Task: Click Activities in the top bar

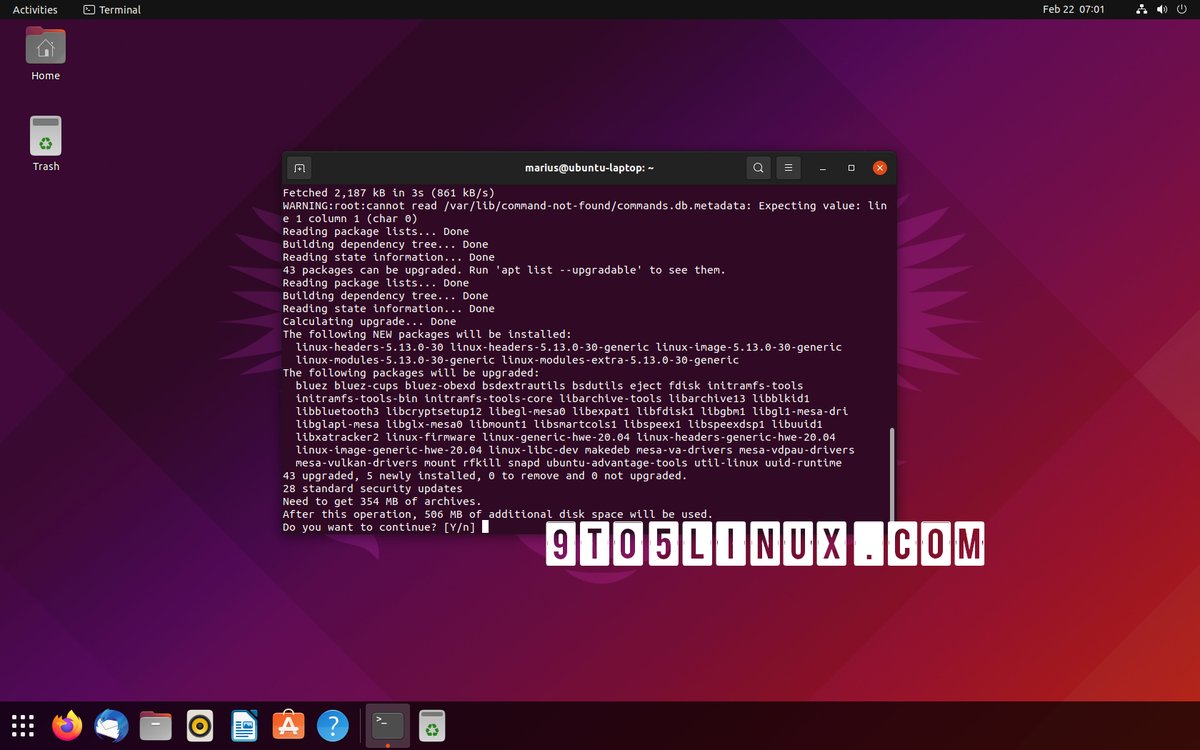Action: [34, 9]
